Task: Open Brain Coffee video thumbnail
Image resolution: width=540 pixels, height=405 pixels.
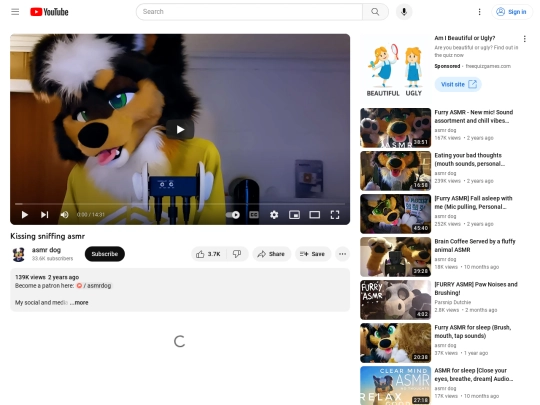Action: (x=395, y=257)
